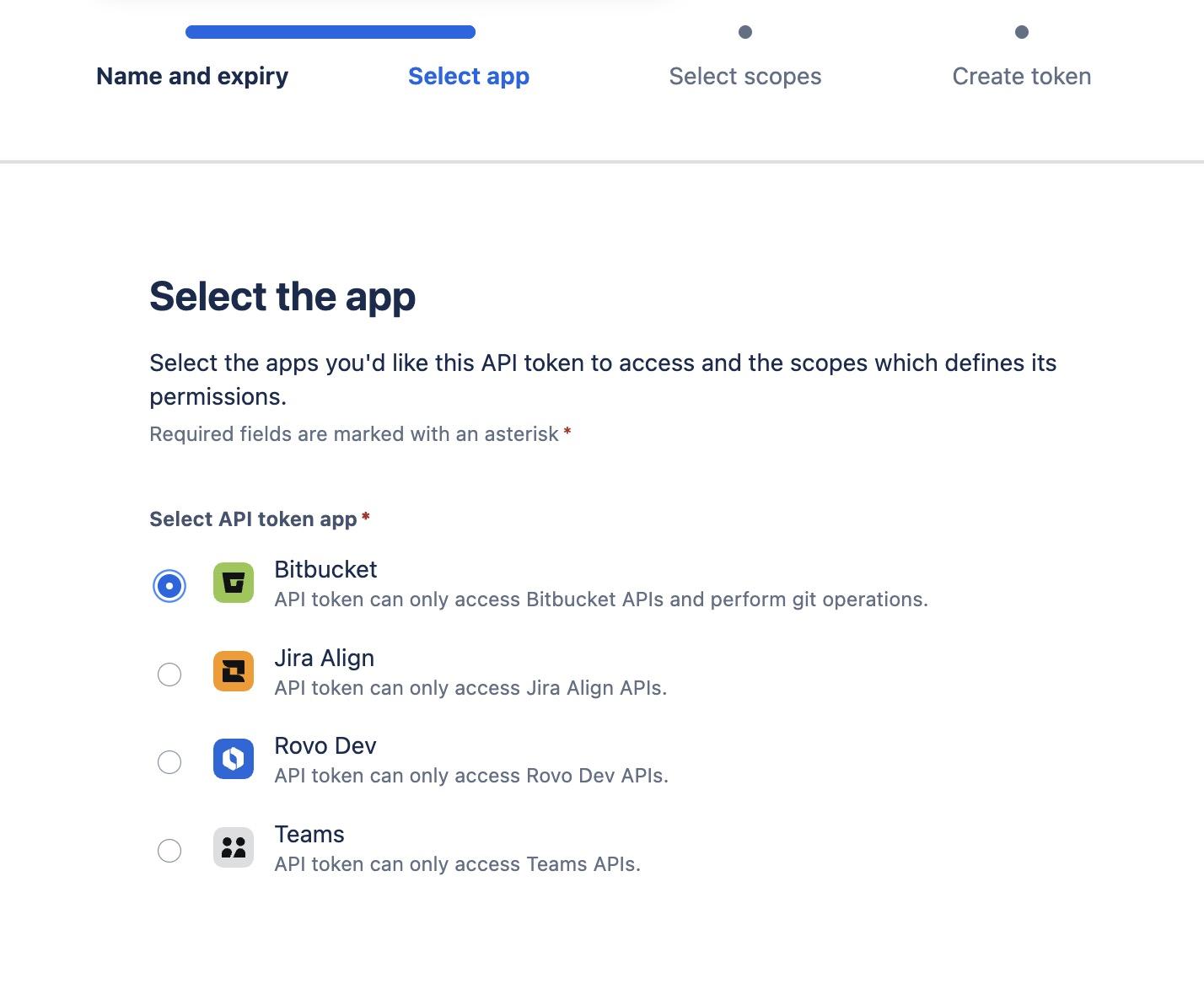The height and width of the screenshot is (1000, 1204).
Task: Click the orange Jira Align logo
Action: point(233,672)
